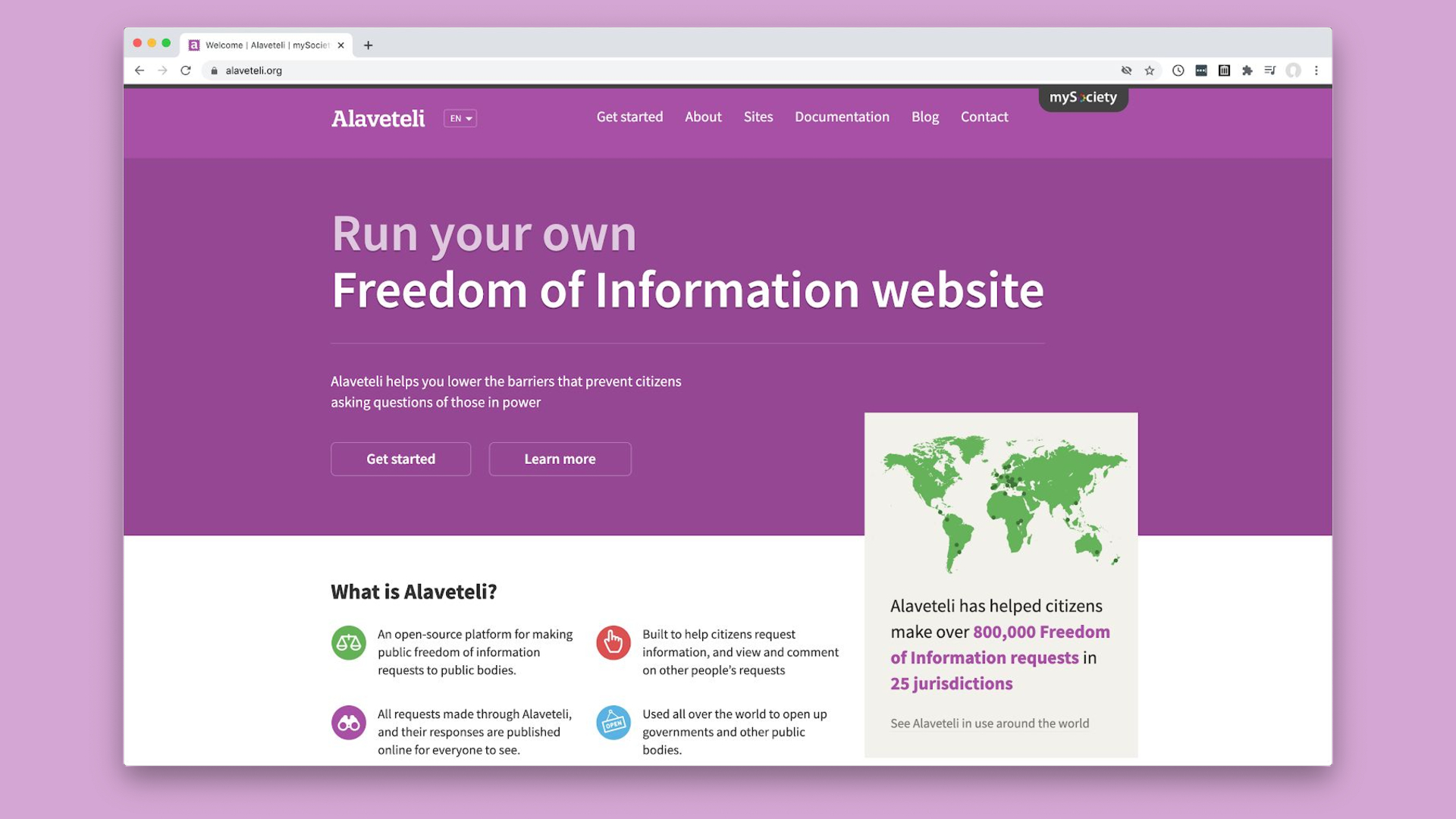The height and width of the screenshot is (819, 1456).
Task: Click the browser history clock icon
Action: click(x=1177, y=70)
